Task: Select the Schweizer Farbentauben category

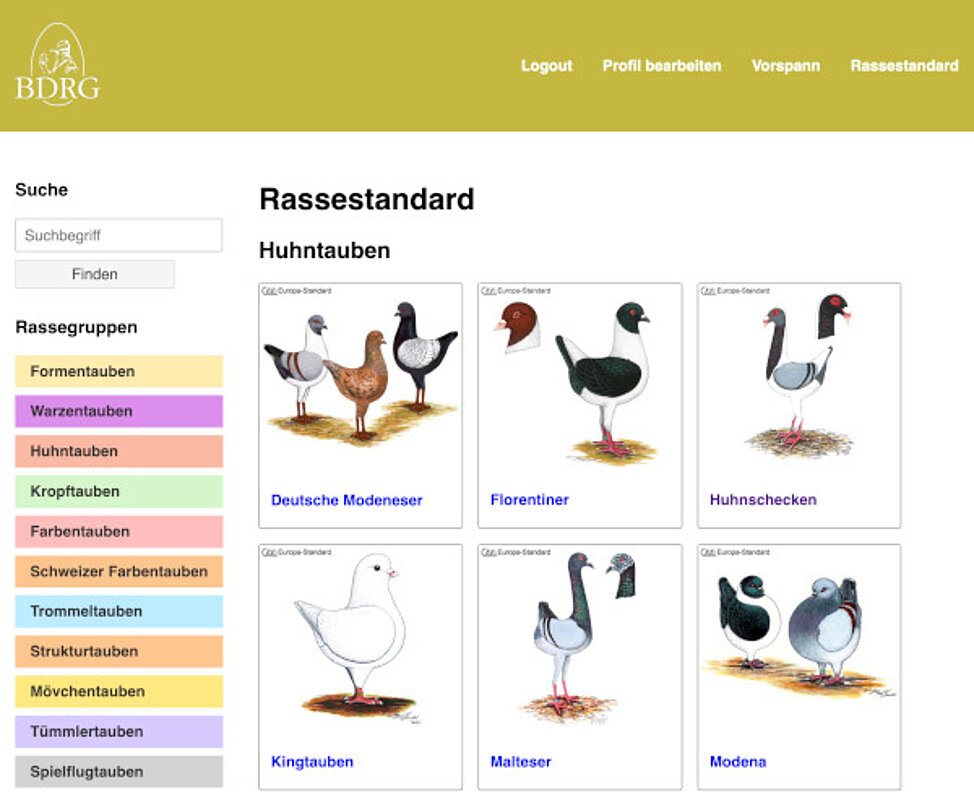Action: pyautogui.click(x=118, y=571)
